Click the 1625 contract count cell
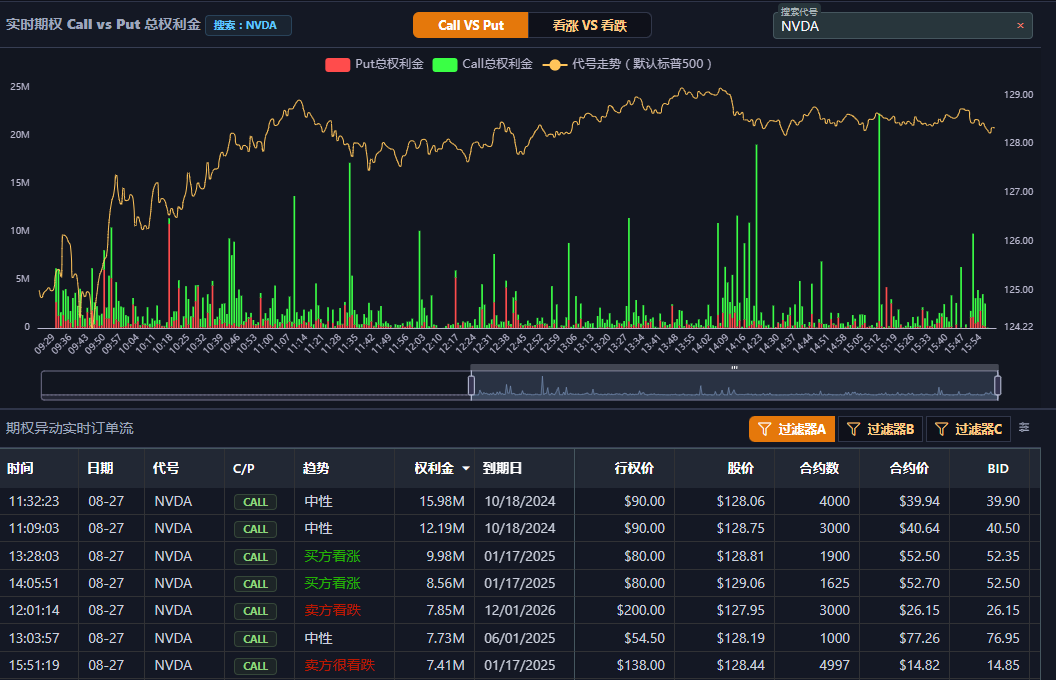Viewport: 1056px width, 680px height. pyautogui.click(x=834, y=583)
